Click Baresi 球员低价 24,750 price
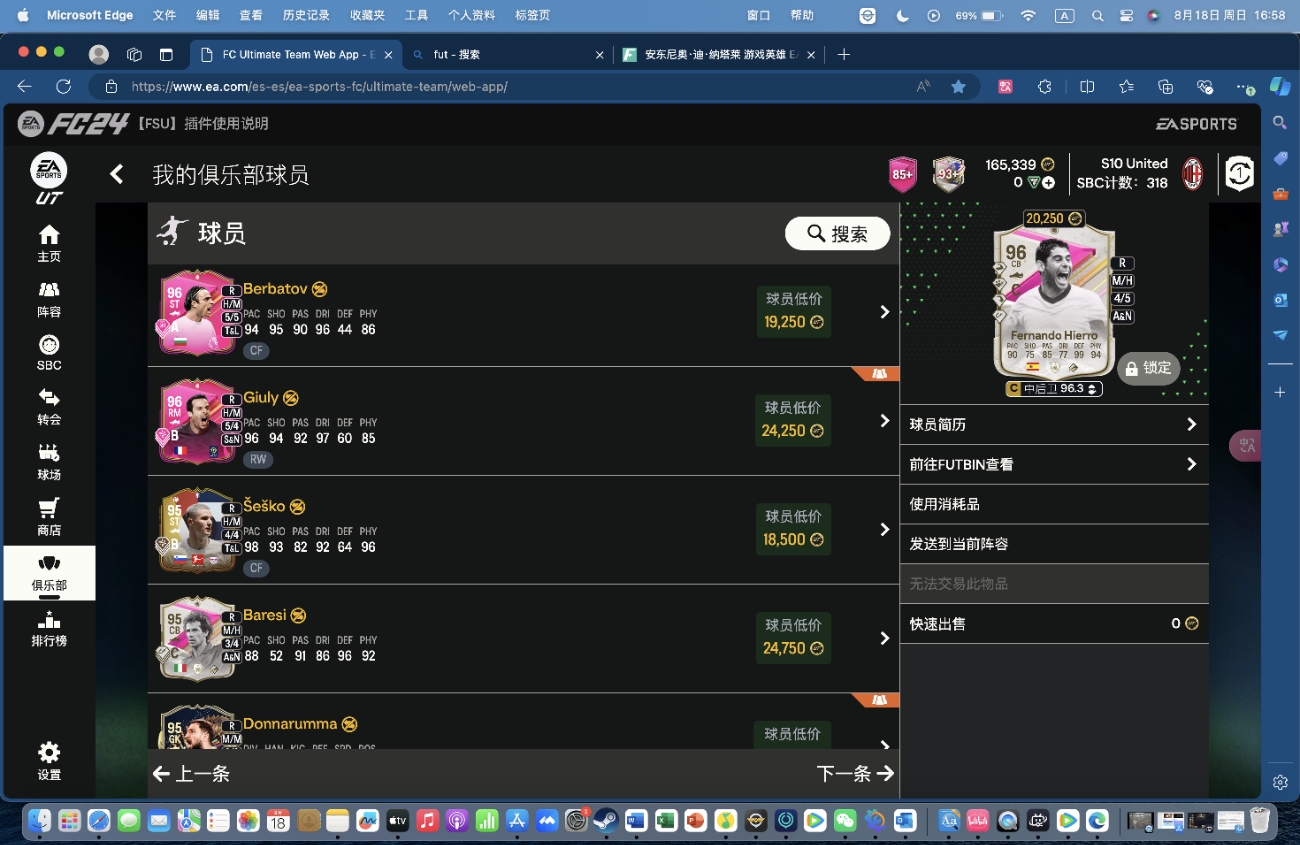1300x845 pixels. coord(793,638)
